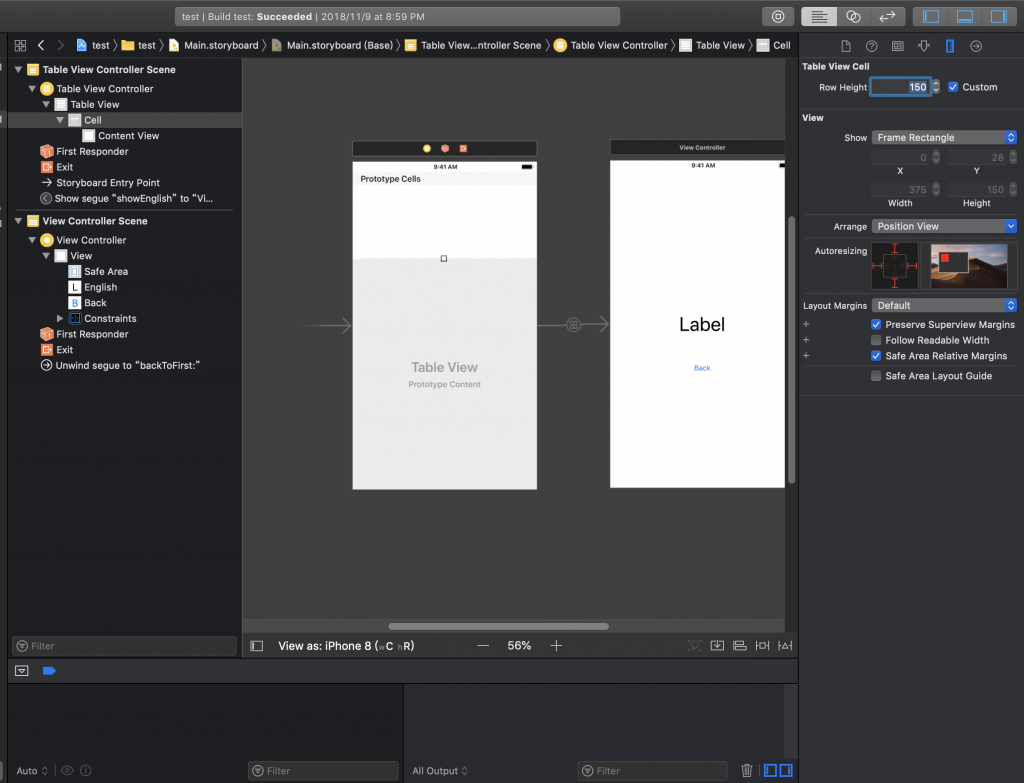This screenshot has width=1024, height=783.
Task: Open the Connections inspector tab
Action: pos(976,46)
